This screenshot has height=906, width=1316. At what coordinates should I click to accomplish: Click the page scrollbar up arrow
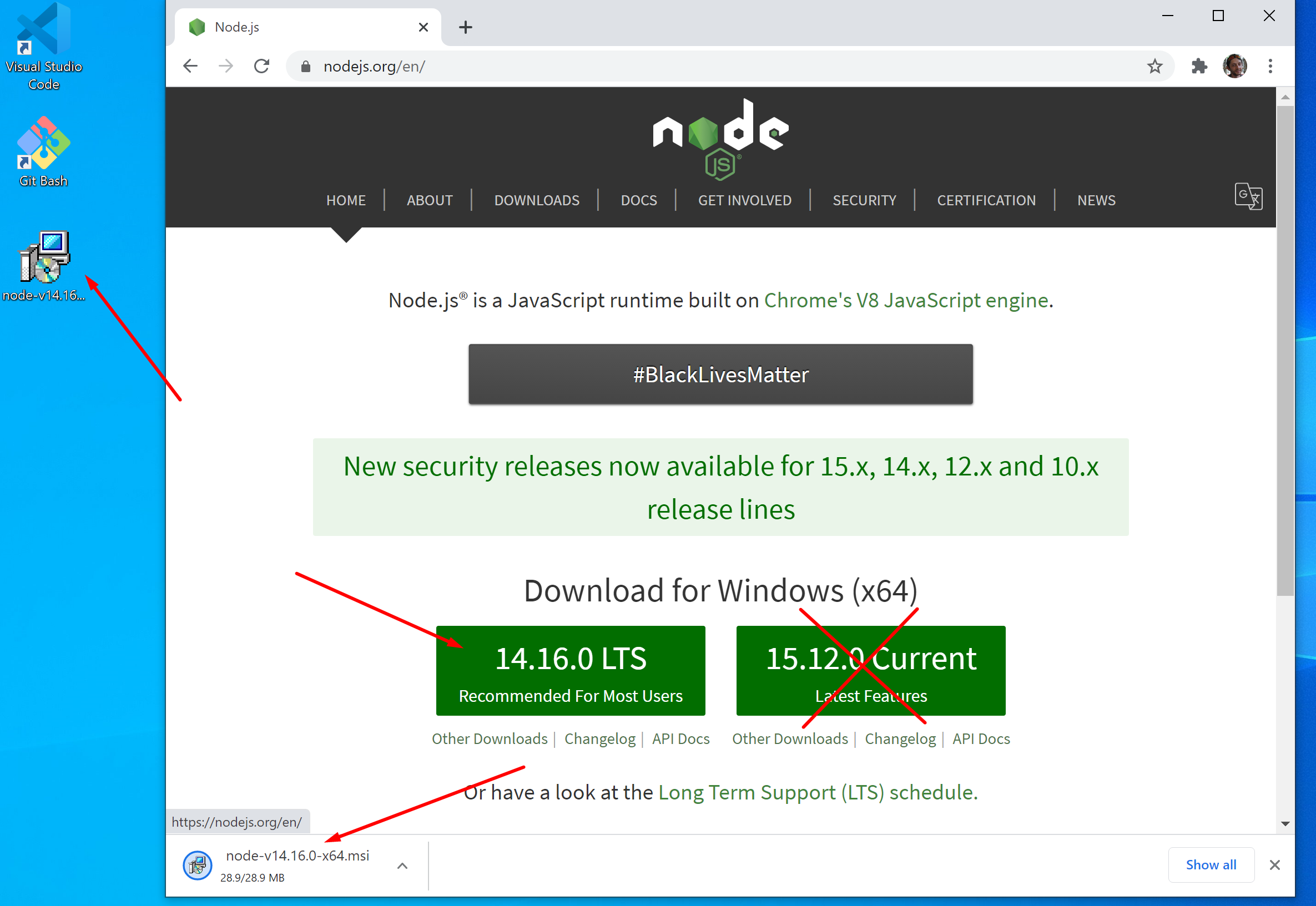point(1285,97)
